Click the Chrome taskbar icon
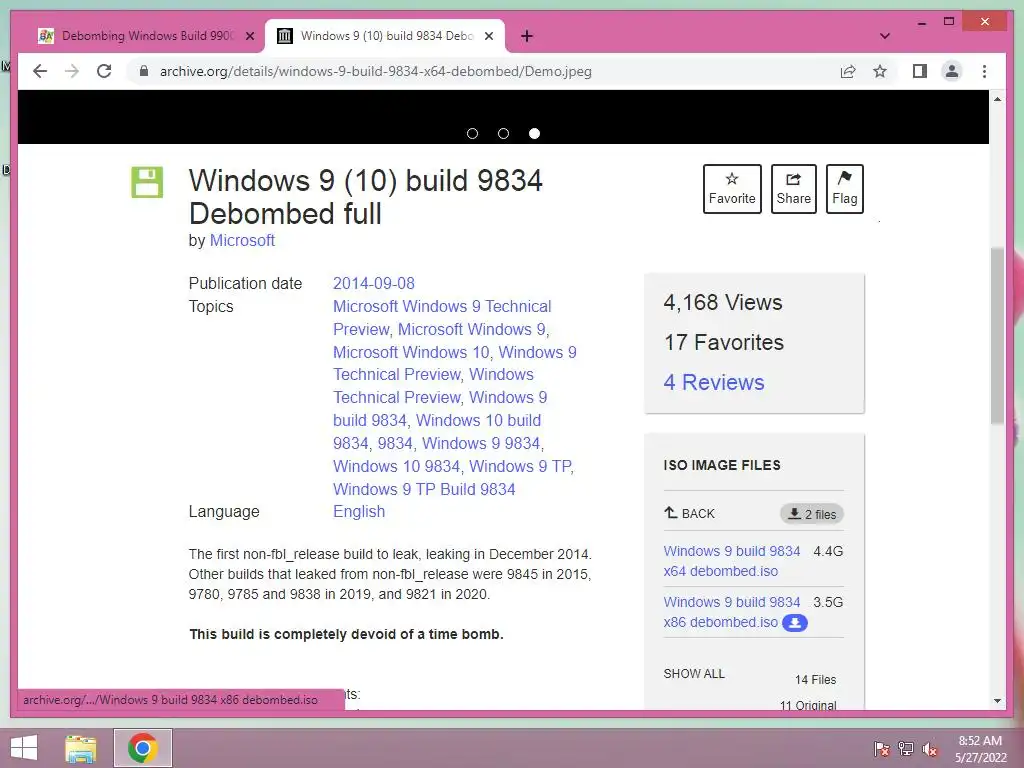The image size is (1024, 768). [142, 748]
